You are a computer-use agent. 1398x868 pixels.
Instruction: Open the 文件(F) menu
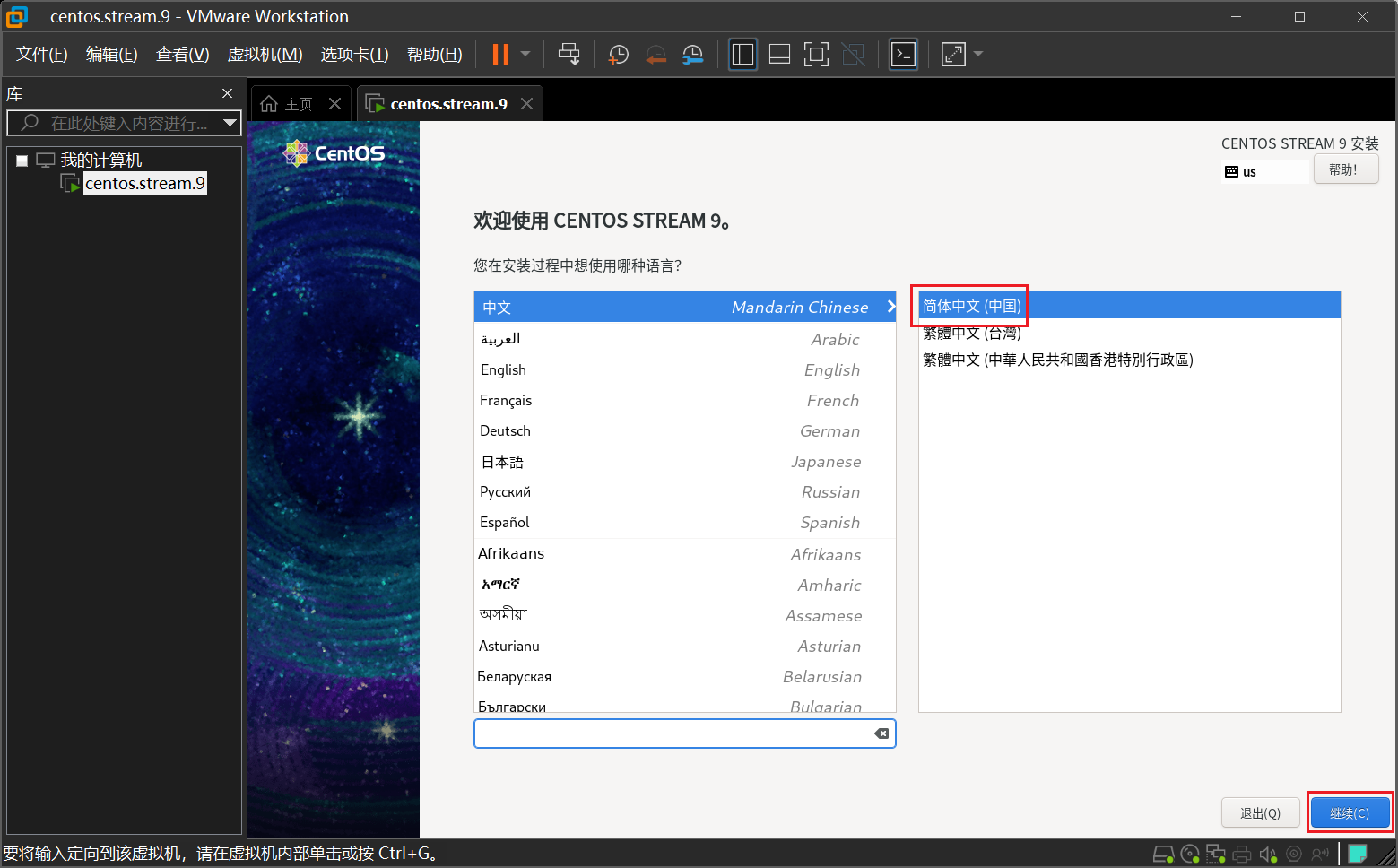pos(42,54)
